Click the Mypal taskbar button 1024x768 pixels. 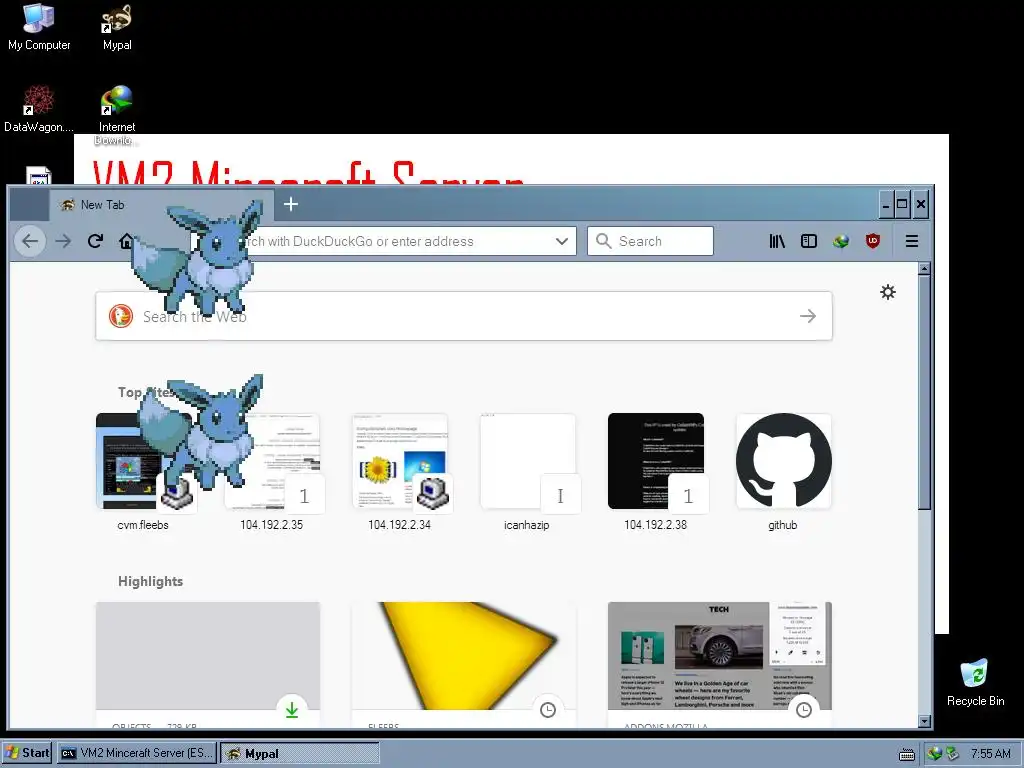click(x=300, y=753)
